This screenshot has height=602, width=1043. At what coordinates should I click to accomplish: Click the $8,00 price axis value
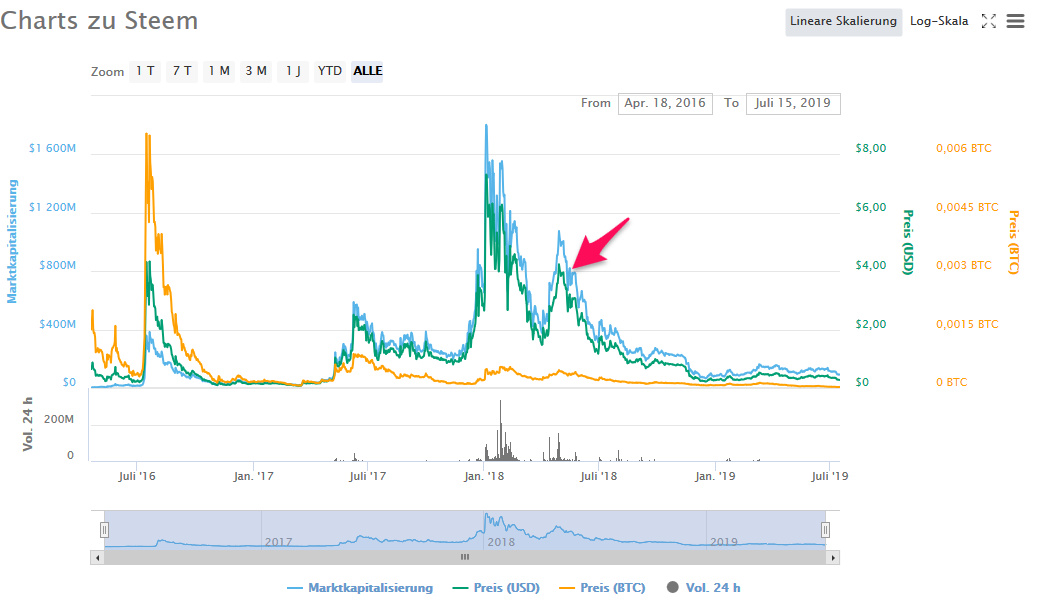(871, 148)
